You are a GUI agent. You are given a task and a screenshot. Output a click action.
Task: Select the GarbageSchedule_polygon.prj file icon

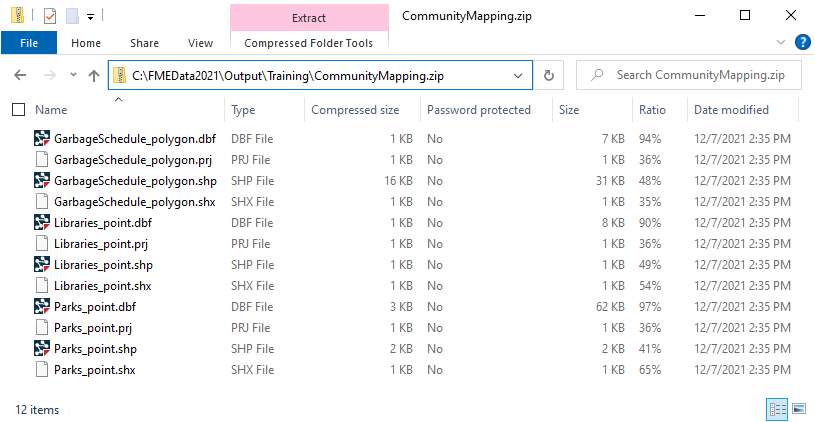coord(42,160)
